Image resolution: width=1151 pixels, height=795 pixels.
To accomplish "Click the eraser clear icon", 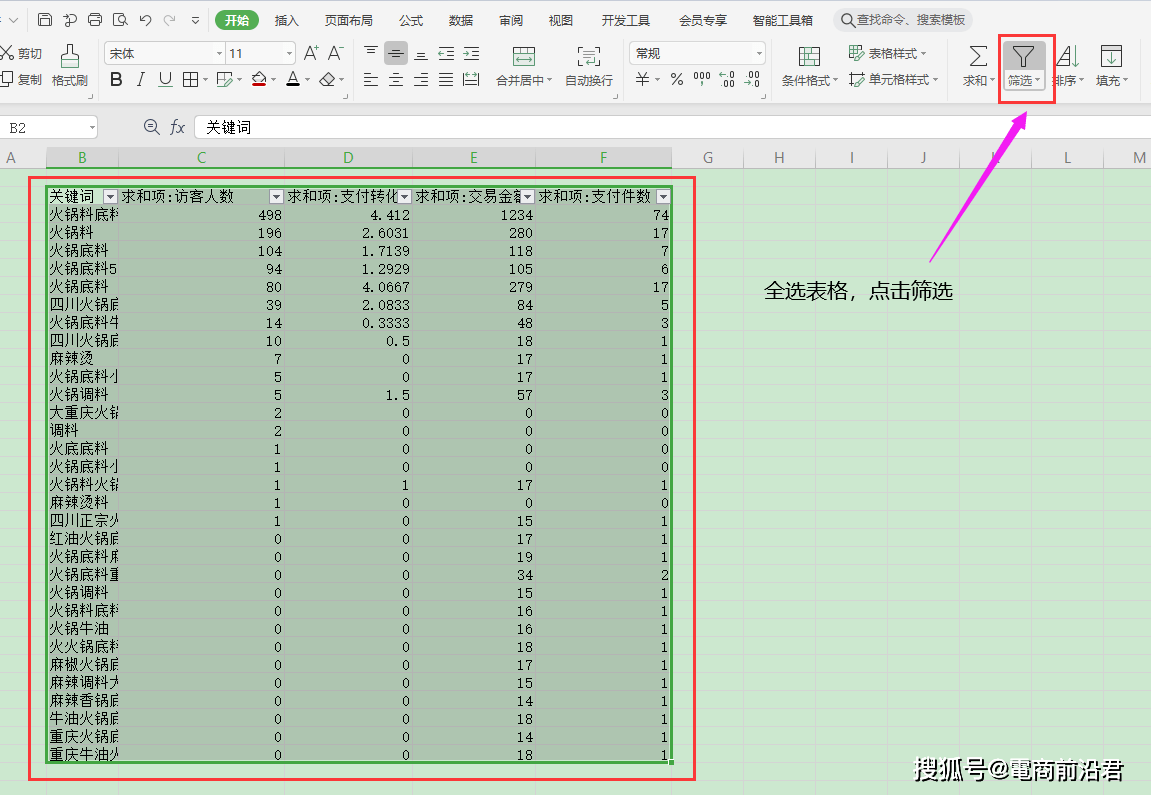I will (x=327, y=79).
